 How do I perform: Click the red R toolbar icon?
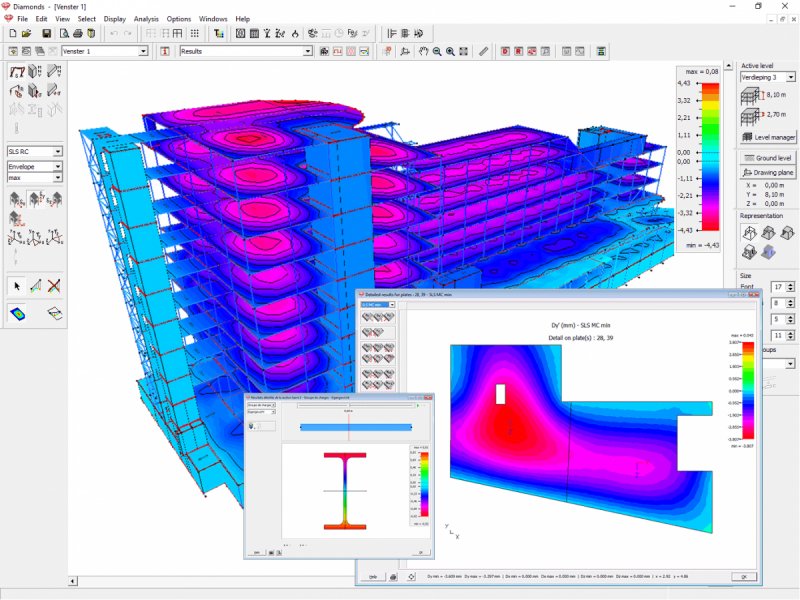[518, 52]
